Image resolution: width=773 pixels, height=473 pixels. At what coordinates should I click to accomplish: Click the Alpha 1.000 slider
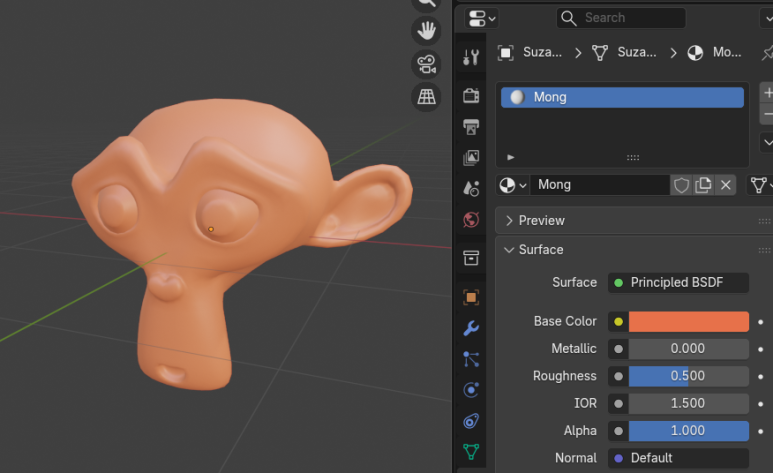click(689, 431)
